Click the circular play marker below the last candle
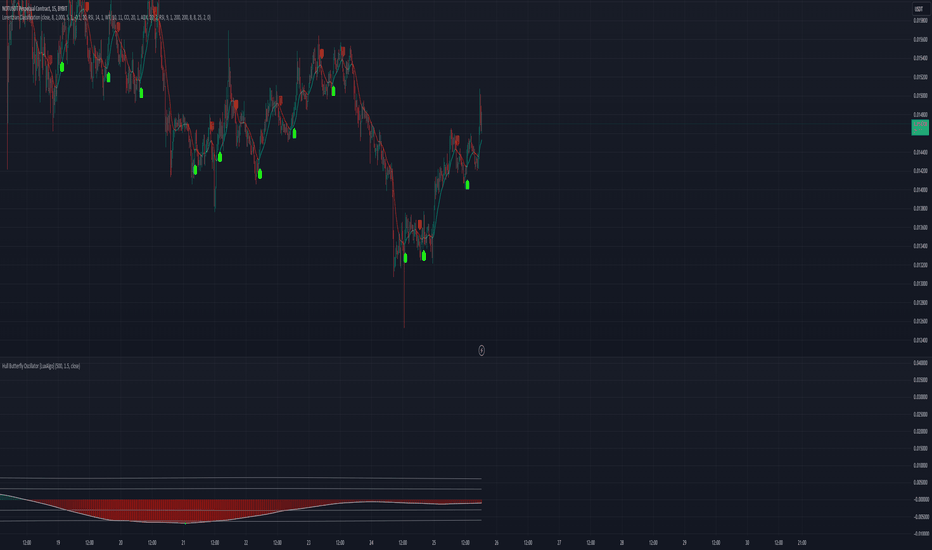Image resolution: width=932 pixels, height=550 pixels. (481, 351)
